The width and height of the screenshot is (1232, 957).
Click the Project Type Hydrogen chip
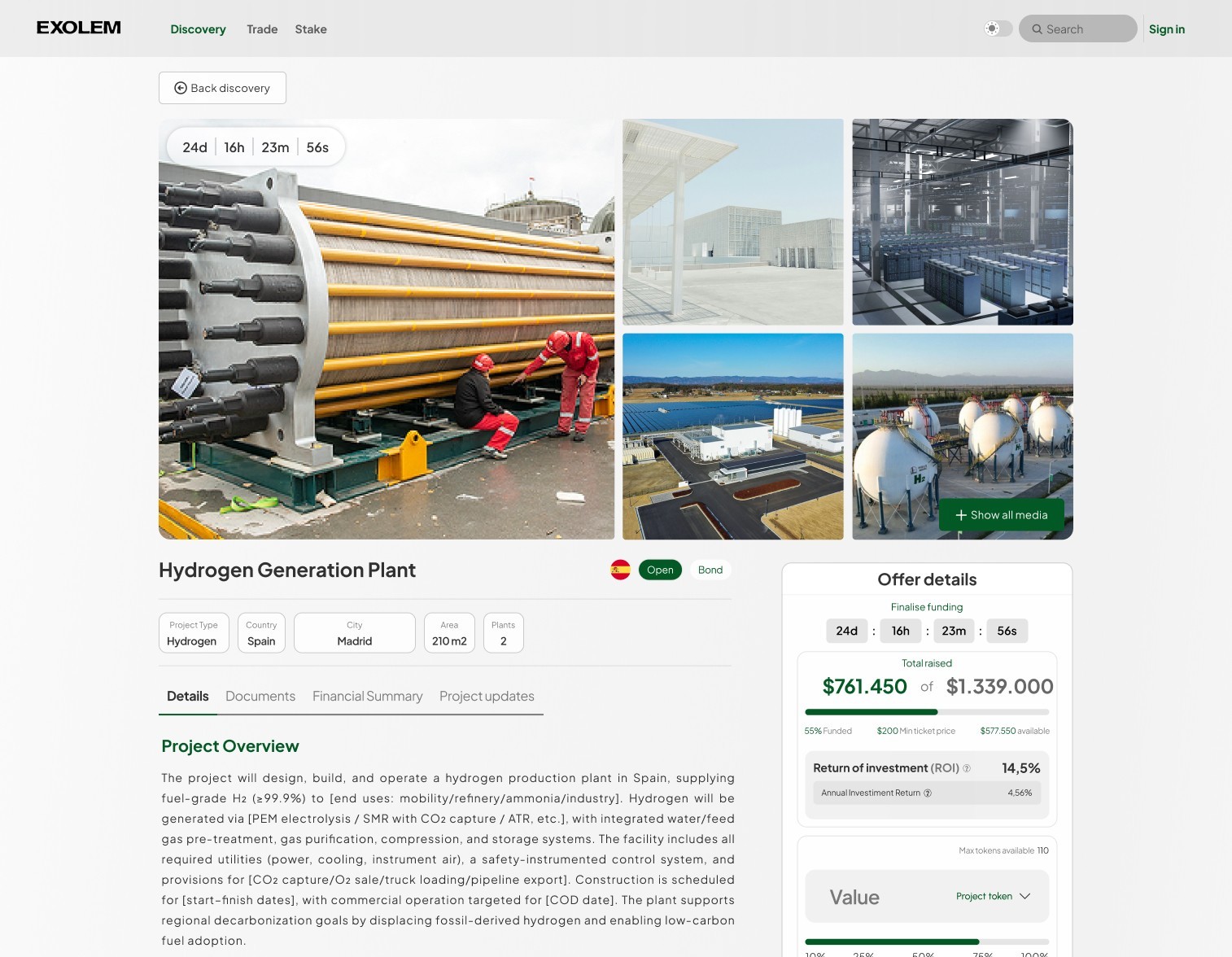click(194, 633)
